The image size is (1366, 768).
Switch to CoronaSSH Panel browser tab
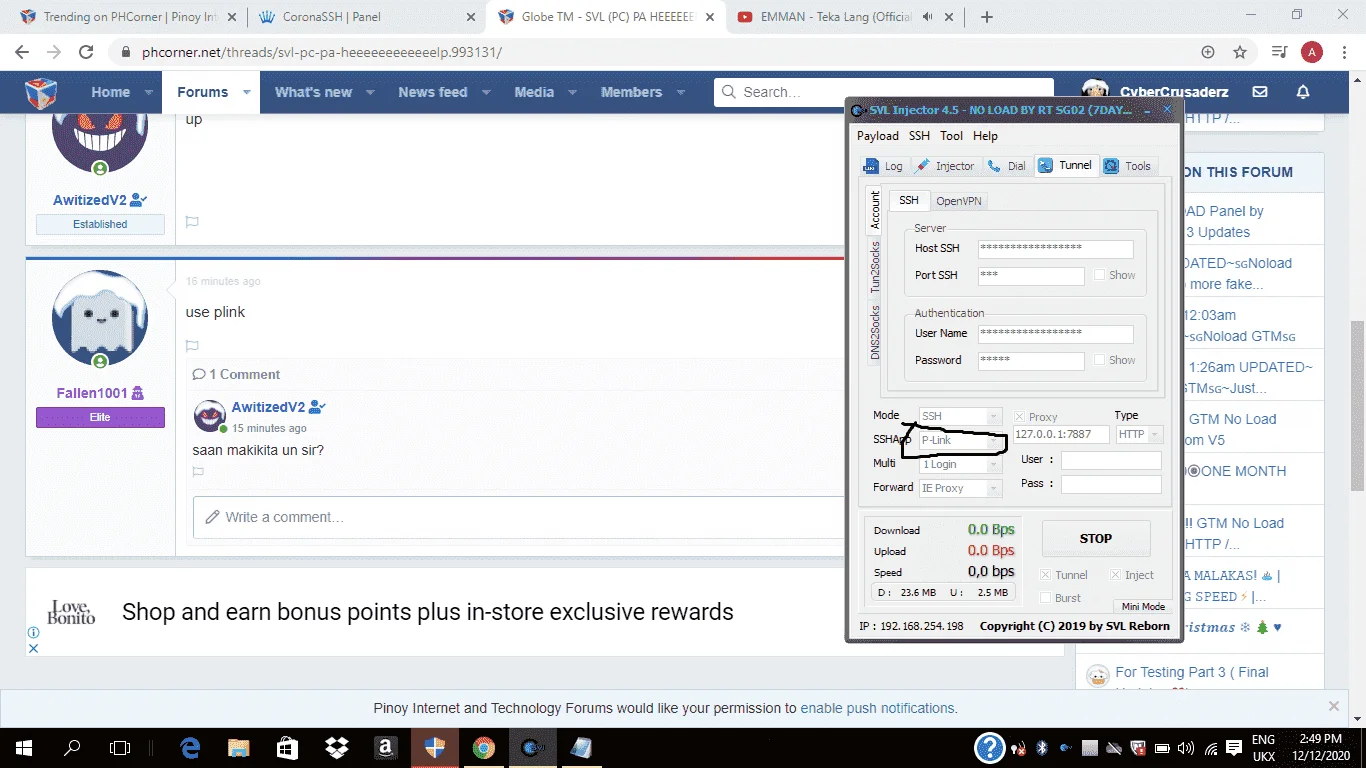[x=367, y=17]
